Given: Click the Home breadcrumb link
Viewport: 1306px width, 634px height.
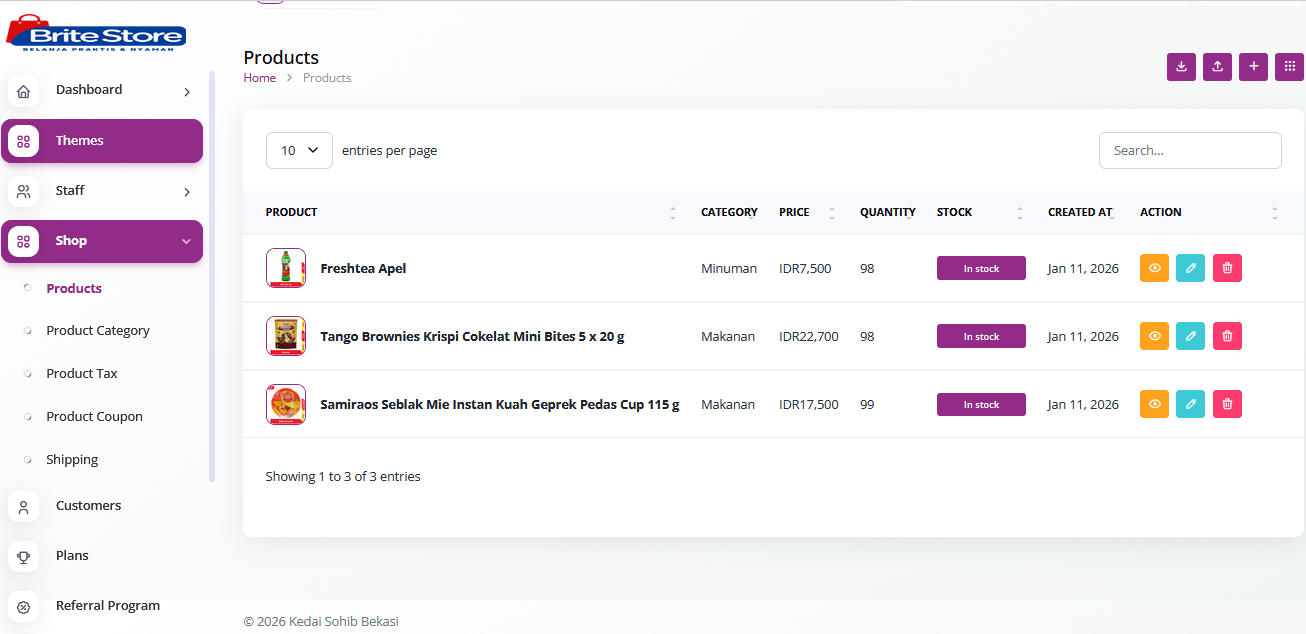Looking at the screenshot, I should (259, 78).
